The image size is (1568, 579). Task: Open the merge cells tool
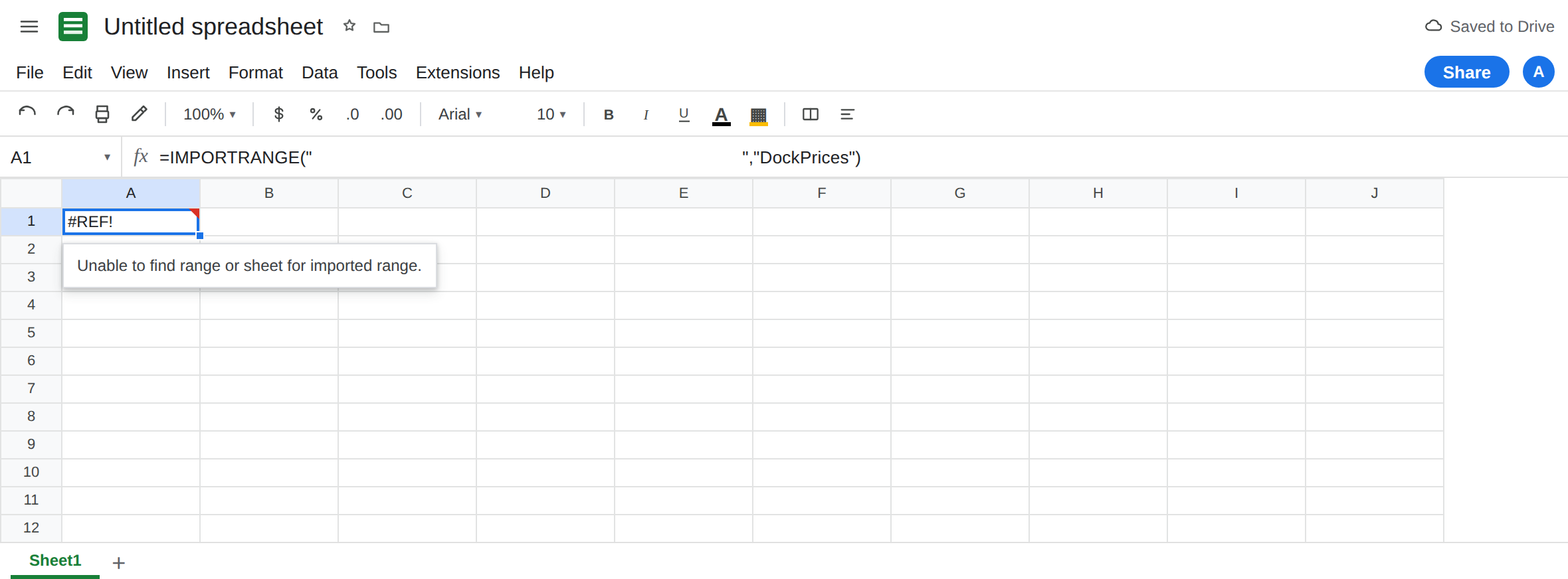pos(811,114)
